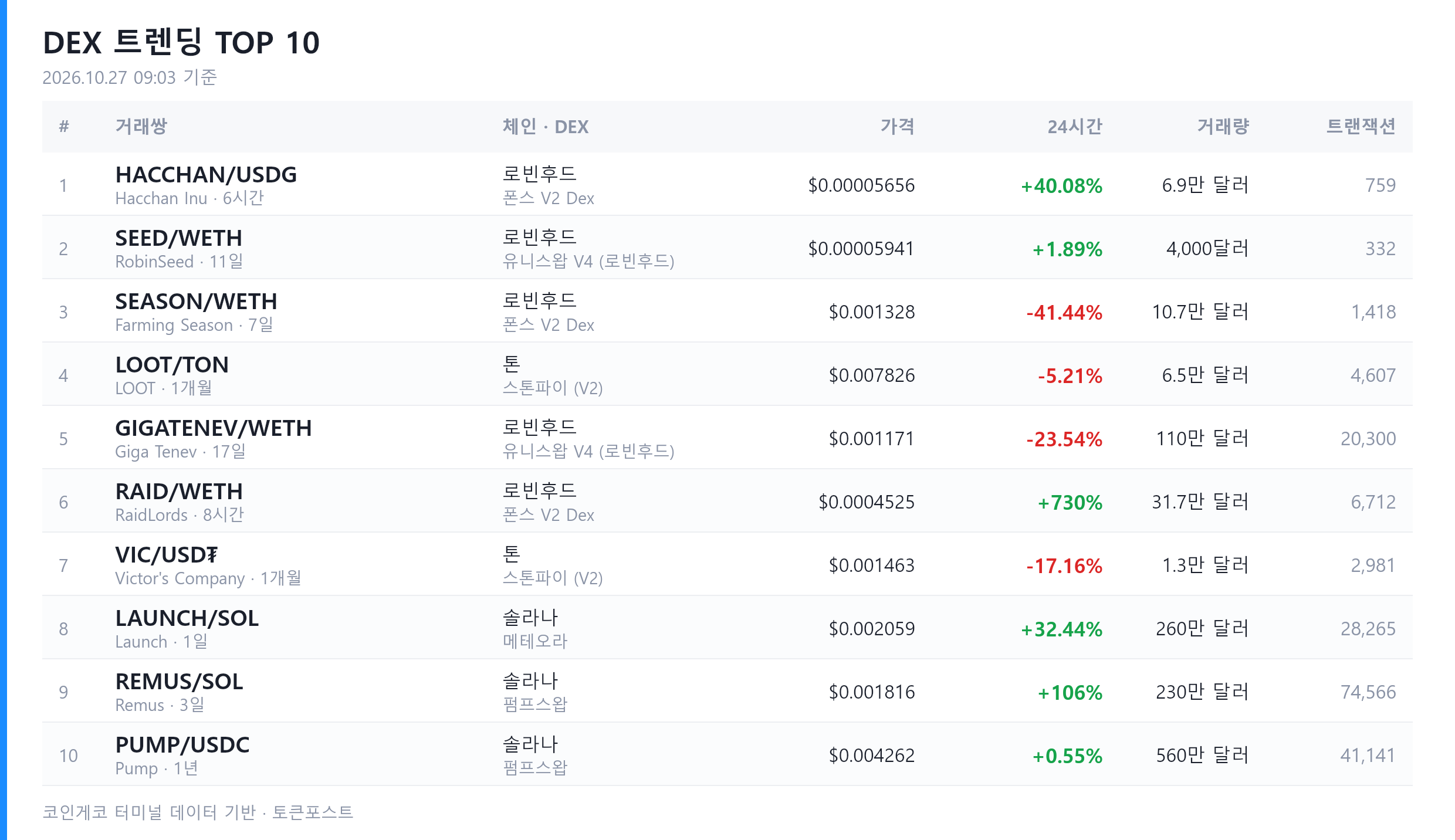1455x840 pixels.
Task: Select the GIGATENEV/WETH pair
Action: (214, 428)
